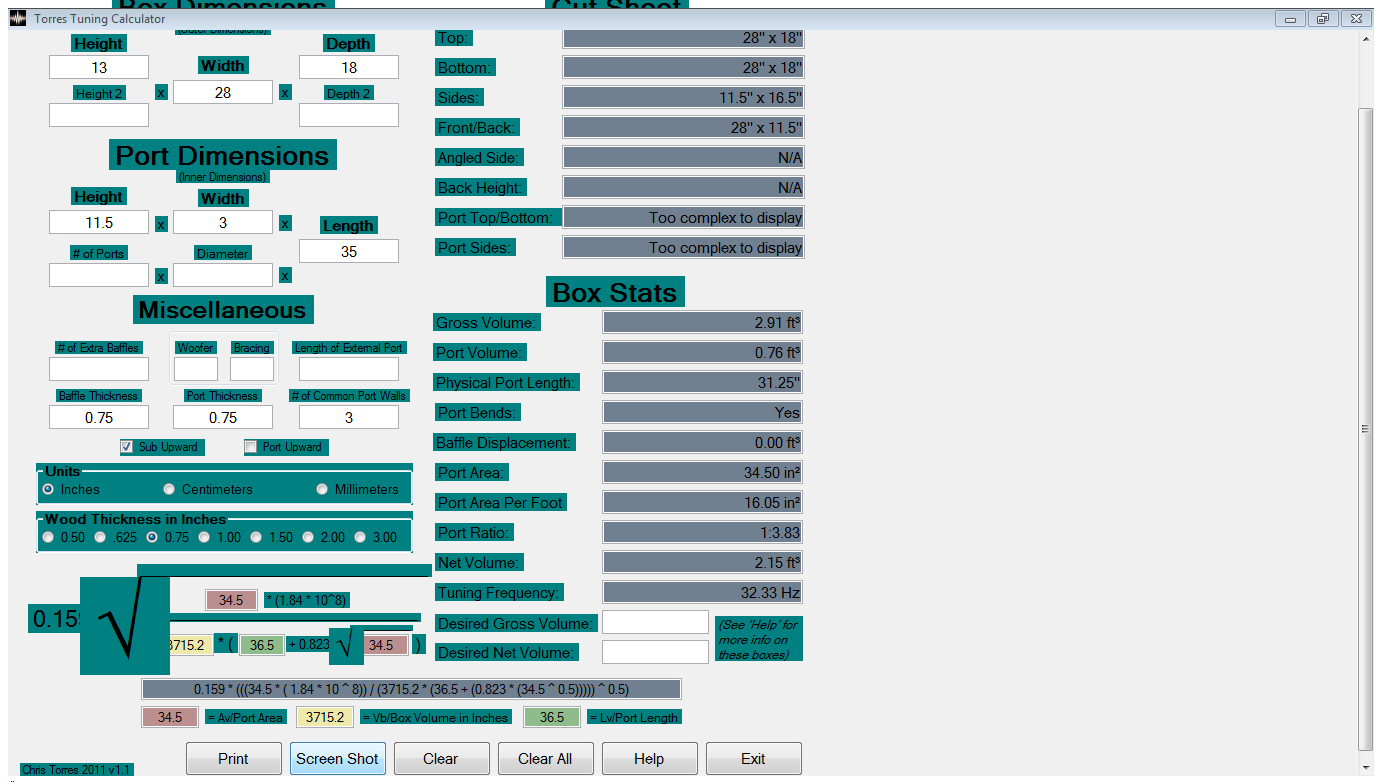Click the # of Common Port Walls field
Screen dimensions: 1382x784
[x=349, y=417]
